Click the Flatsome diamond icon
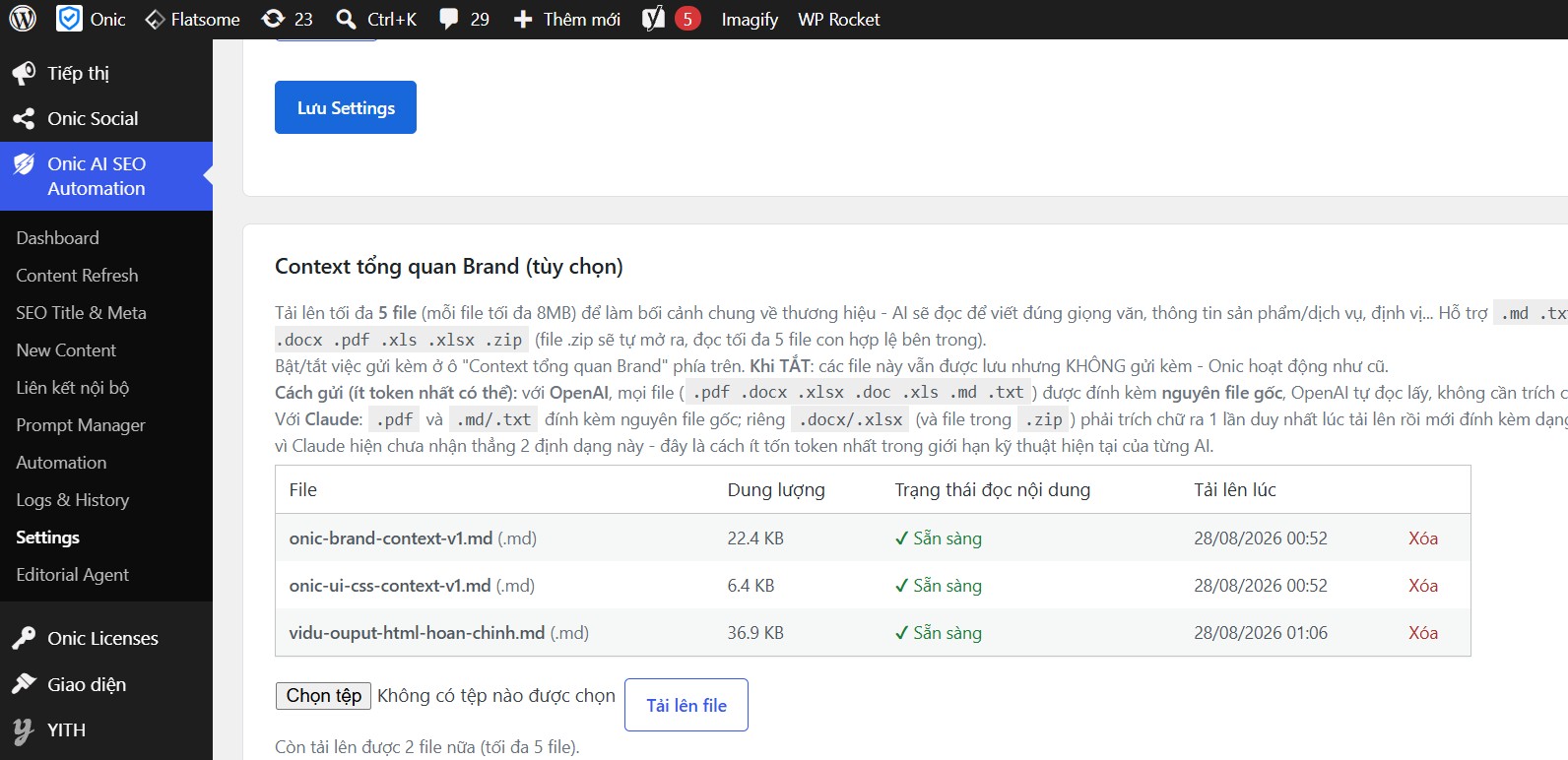 click(155, 20)
